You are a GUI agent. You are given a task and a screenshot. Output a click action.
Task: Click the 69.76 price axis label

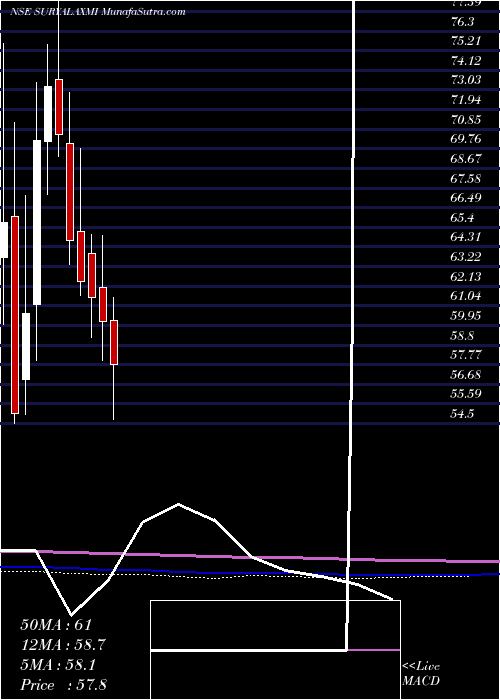465,139
